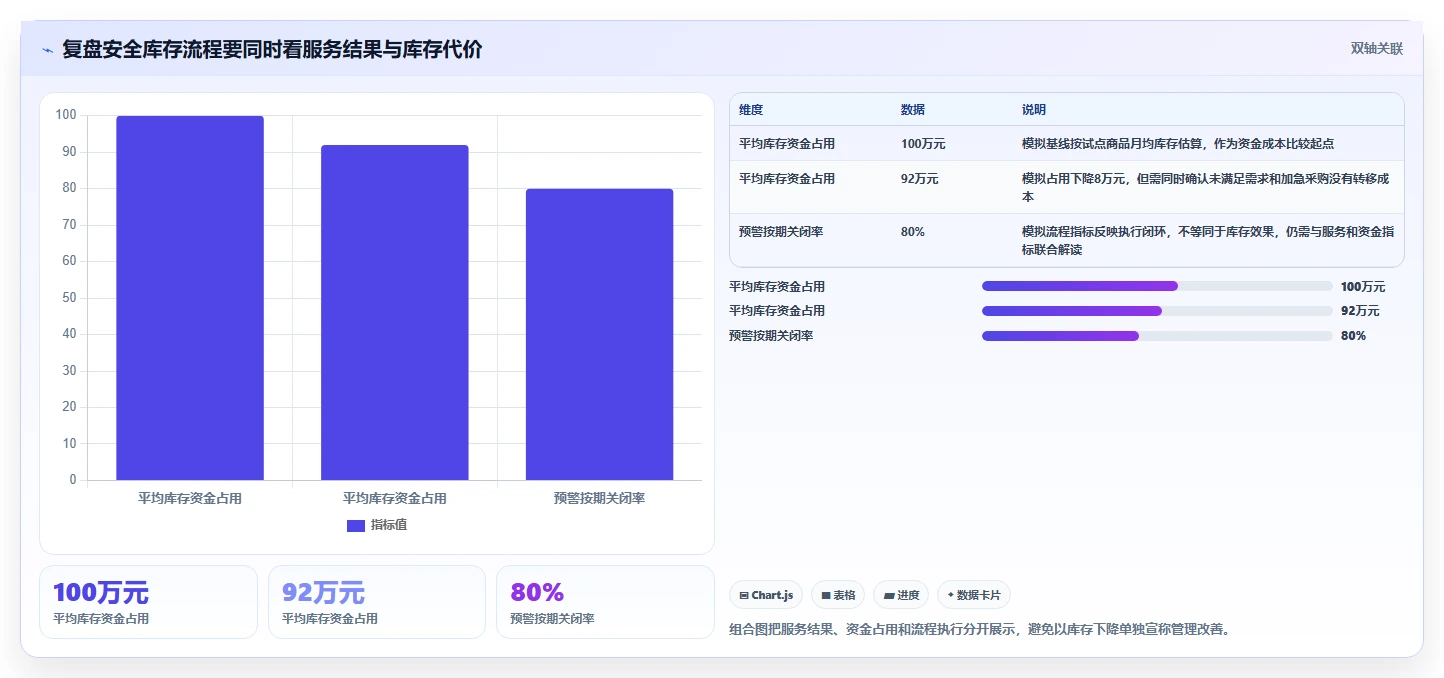The height and width of the screenshot is (678, 1444).
Task: Click the 100万元 cell in the table
Action: tap(923, 144)
